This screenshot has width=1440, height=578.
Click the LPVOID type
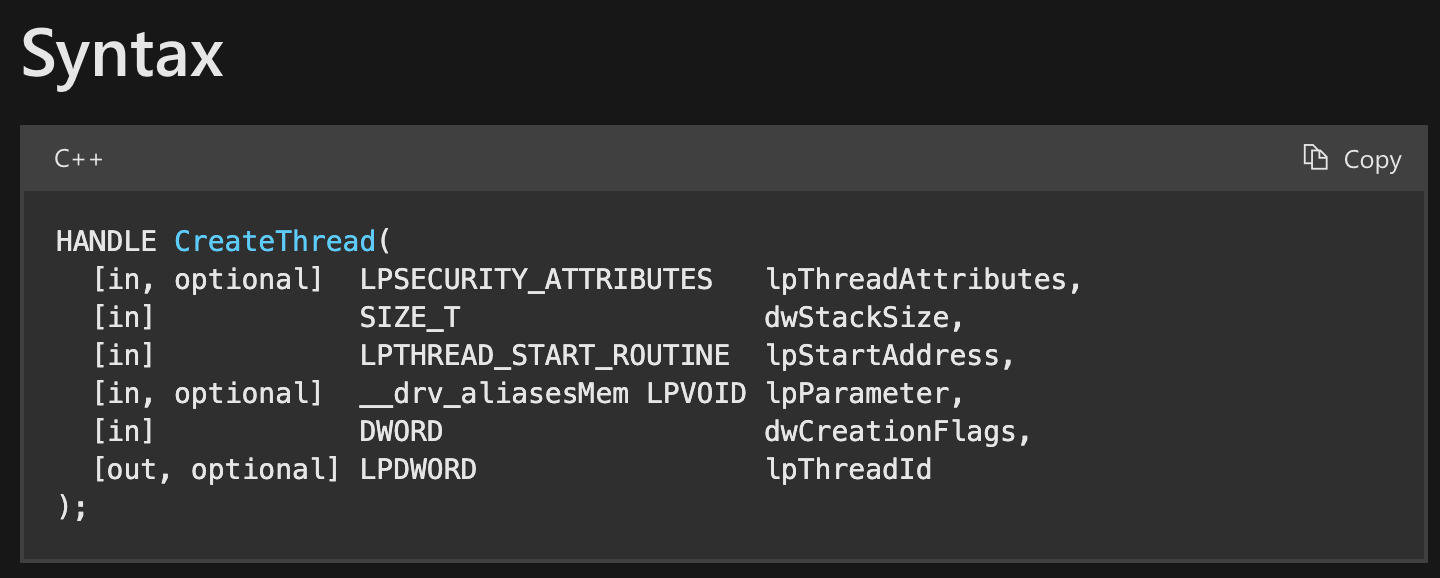coord(696,394)
